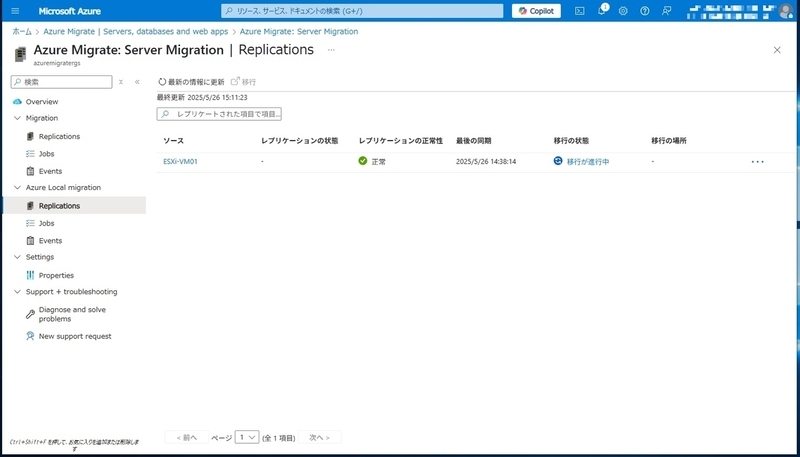The image size is (800, 457).
Task: Open the ESXi-VM01 source link
Action: pyautogui.click(x=181, y=161)
